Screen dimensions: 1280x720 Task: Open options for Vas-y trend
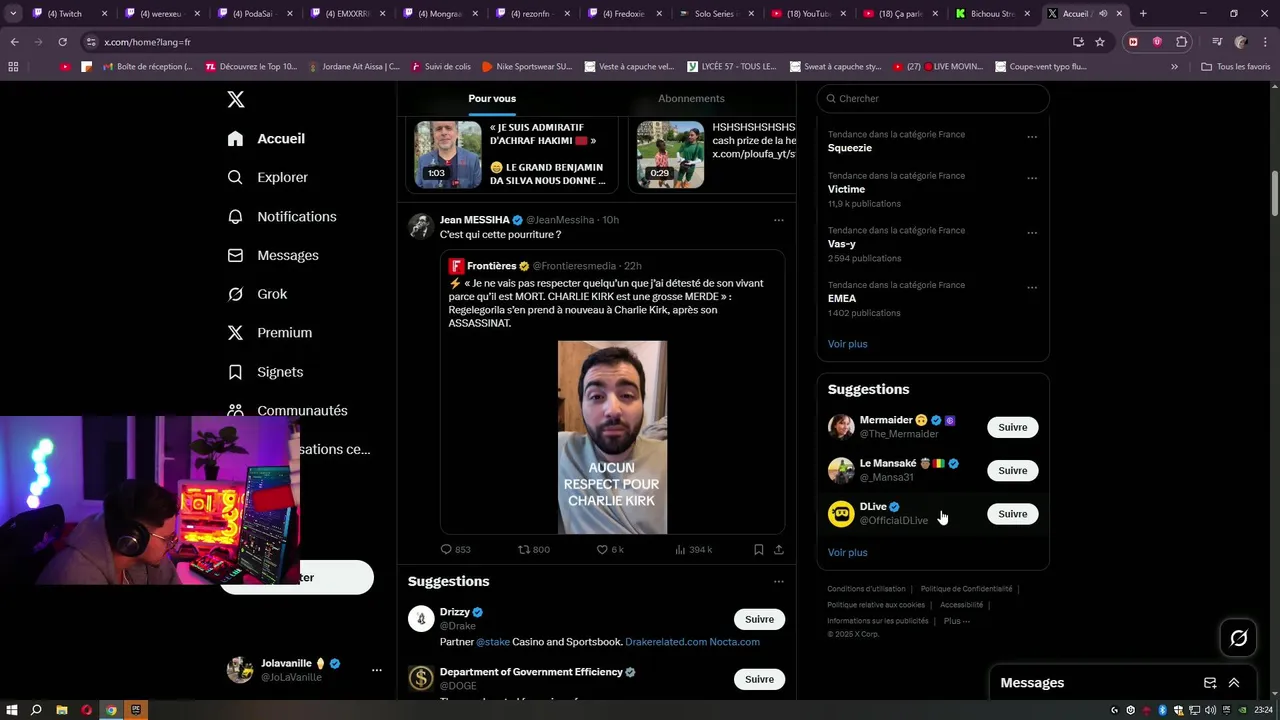point(1032,233)
